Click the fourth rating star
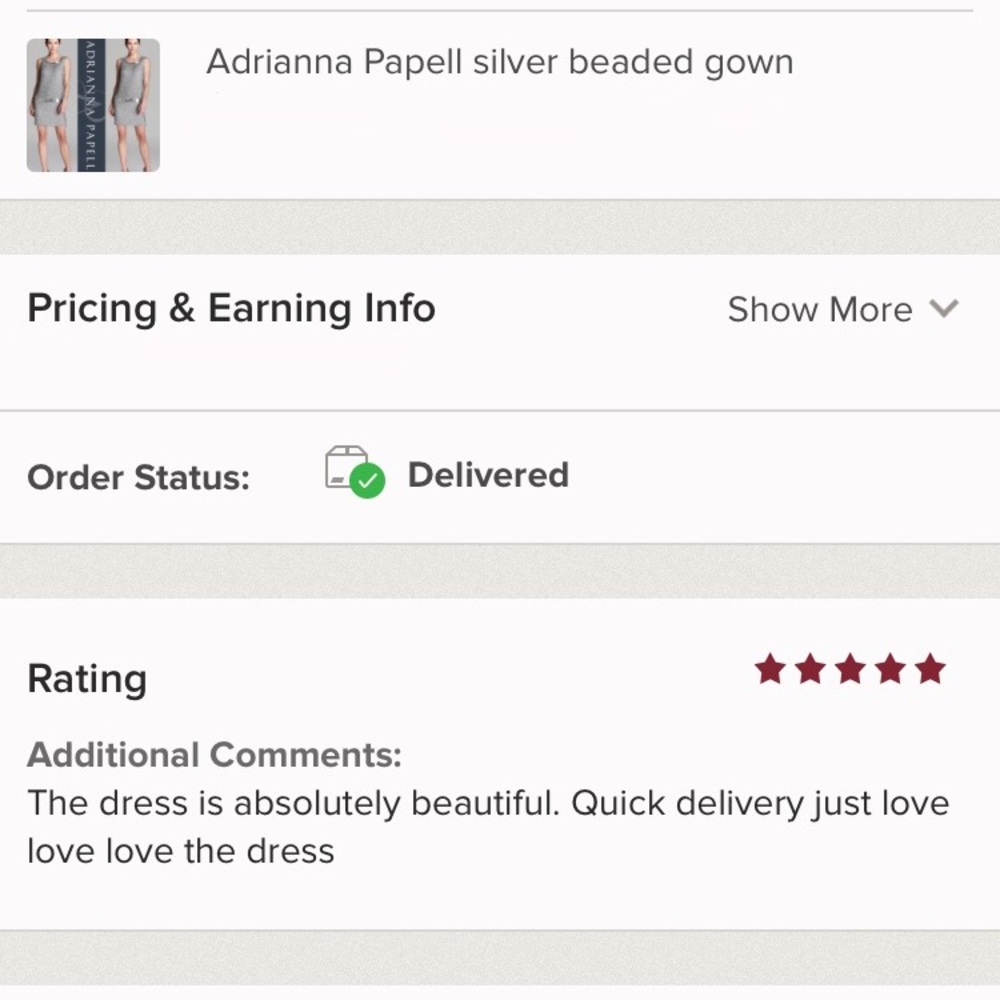 click(890, 669)
